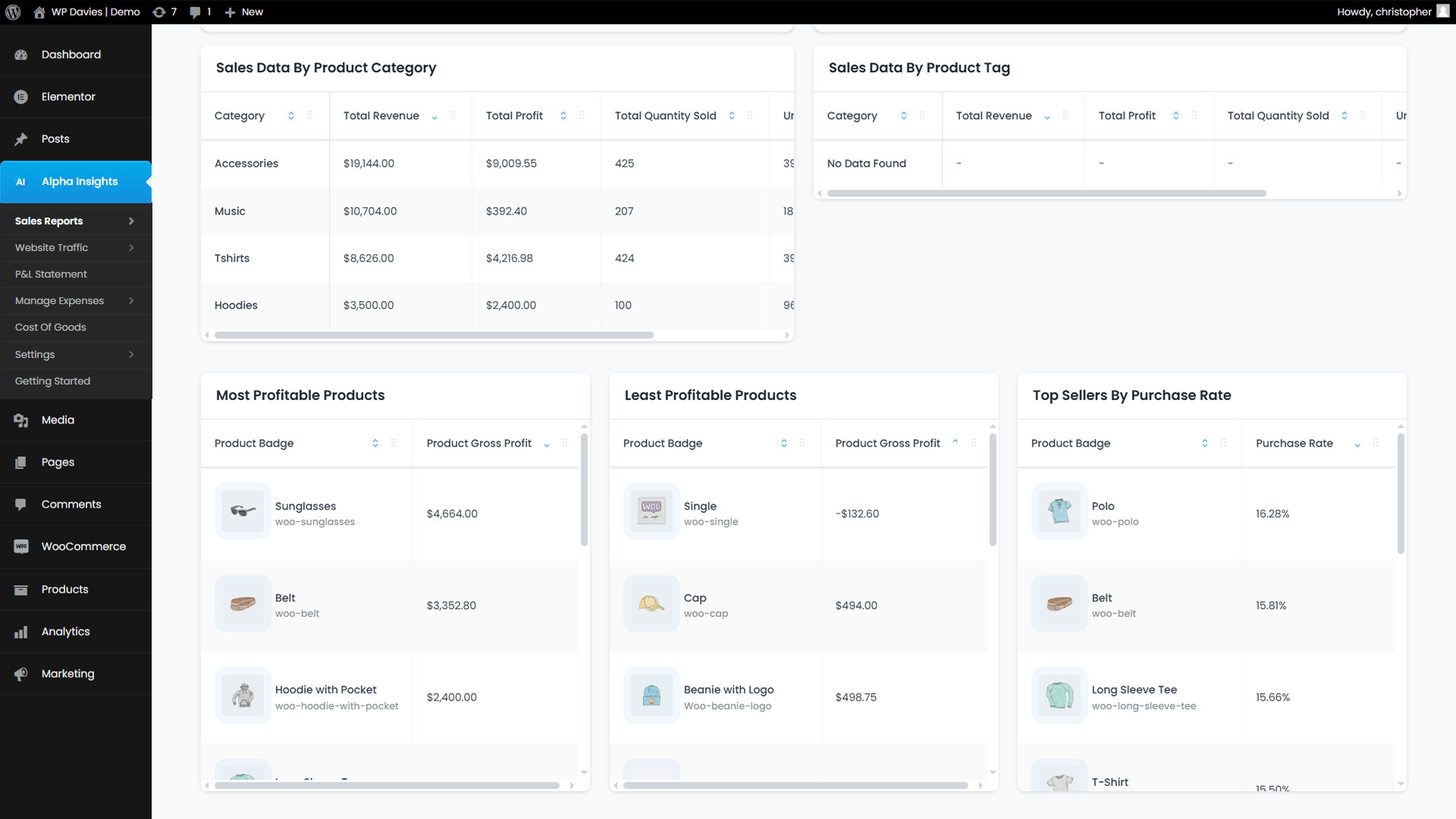1456x819 pixels.
Task: Expand the Sales Reports submenu
Action: (x=131, y=221)
